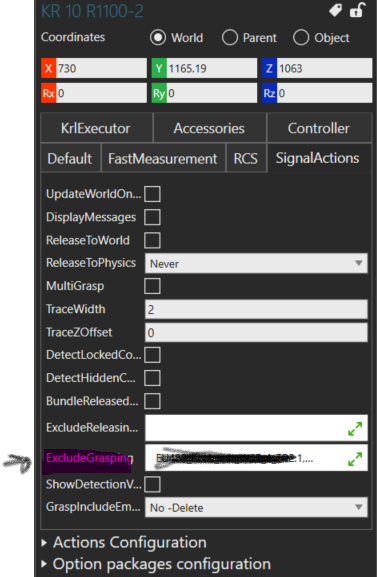Viewport: 377px width, 577px height.
Task: Click the Z coordinate field
Action: point(324,68)
